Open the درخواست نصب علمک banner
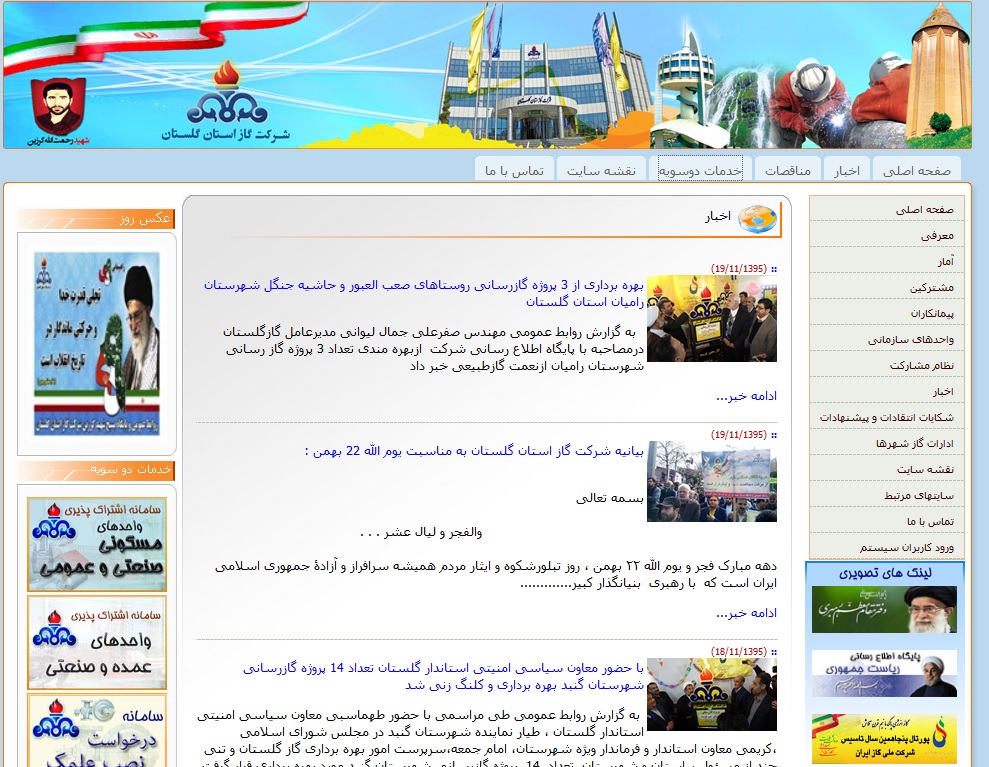The width and height of the screenshot is (989, 767). pyautogui.click(x=97, y=730)
